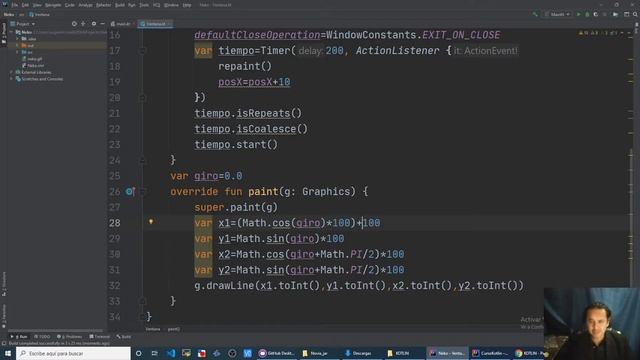Click the paint() breadcrumb below the editor

pyautogui.click(x=173, y=329)
